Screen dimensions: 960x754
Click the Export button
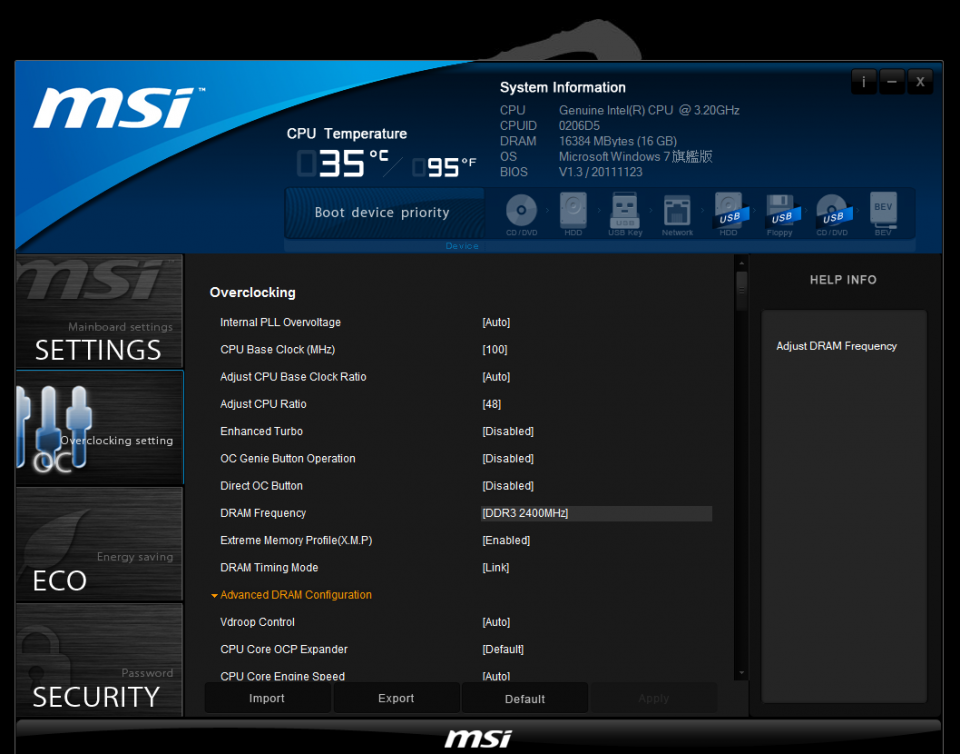396,698
